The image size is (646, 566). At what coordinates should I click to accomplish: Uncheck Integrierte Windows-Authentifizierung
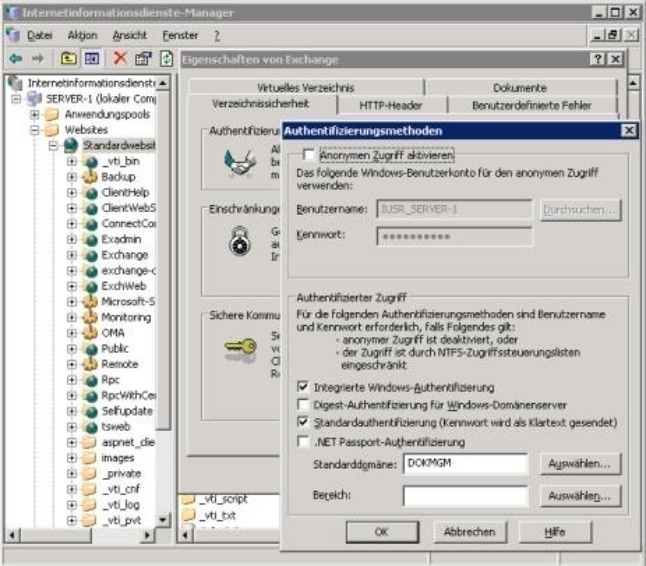pyautogui.click(x=303, y=387)
